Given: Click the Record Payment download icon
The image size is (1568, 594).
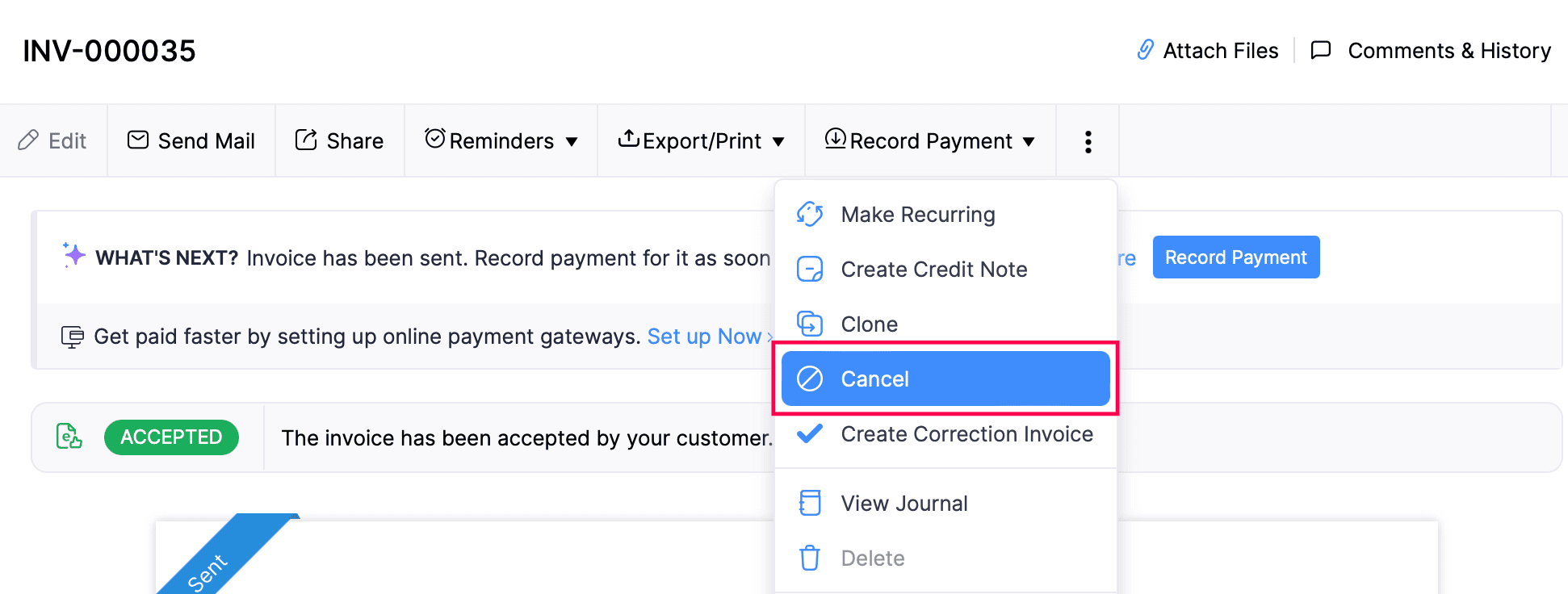Looking at the screenshot, I should [x=835, y=140].
